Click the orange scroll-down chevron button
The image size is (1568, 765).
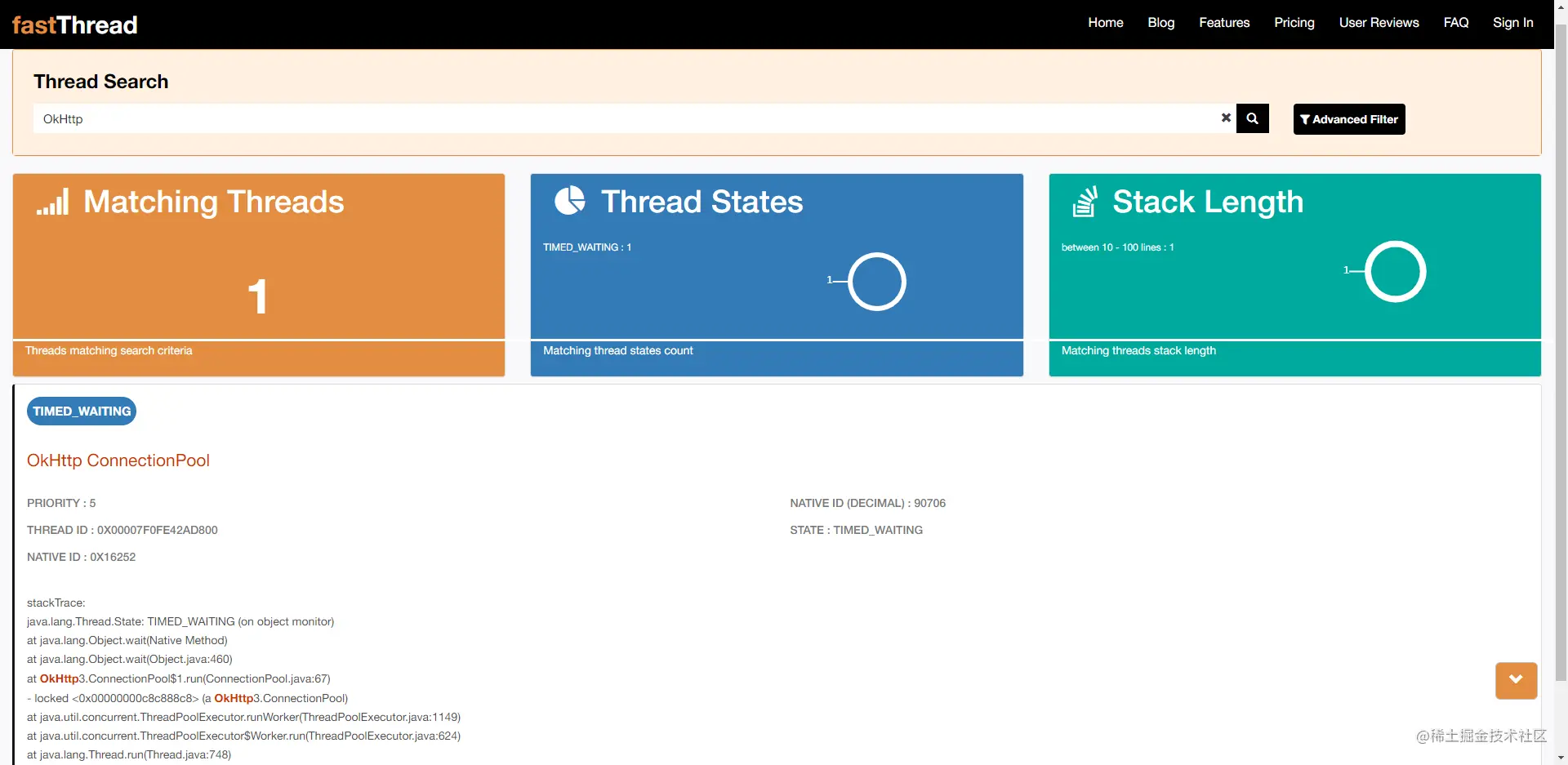click(1516, 680)
